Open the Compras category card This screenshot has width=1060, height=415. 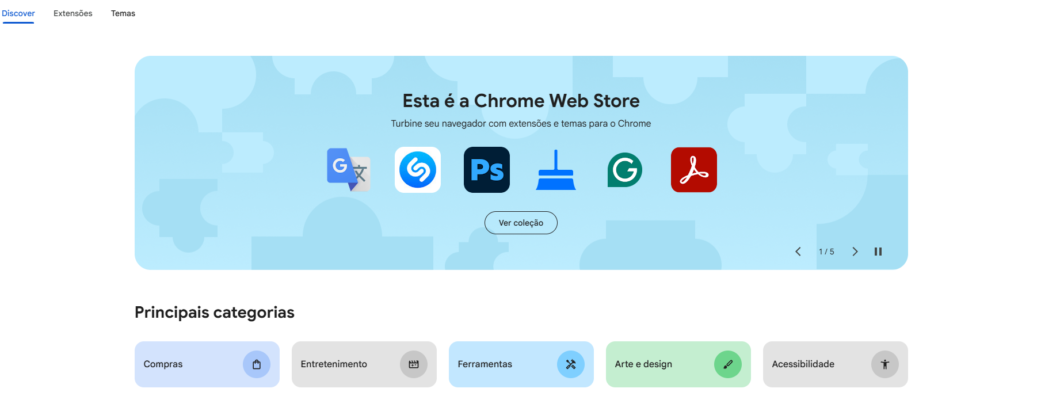coord(207,364)
